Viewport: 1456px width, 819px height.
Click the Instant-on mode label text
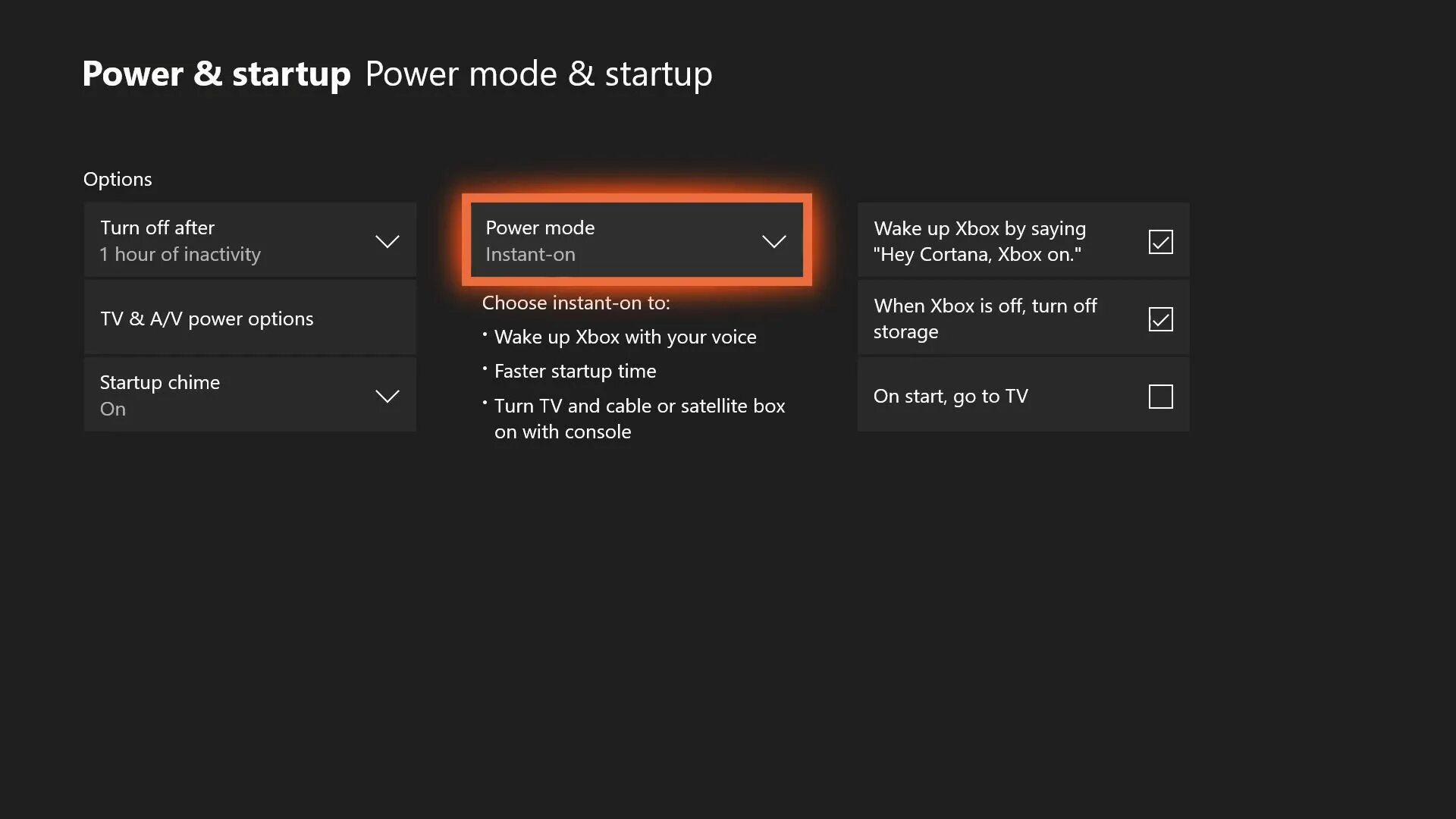point(530,254)
